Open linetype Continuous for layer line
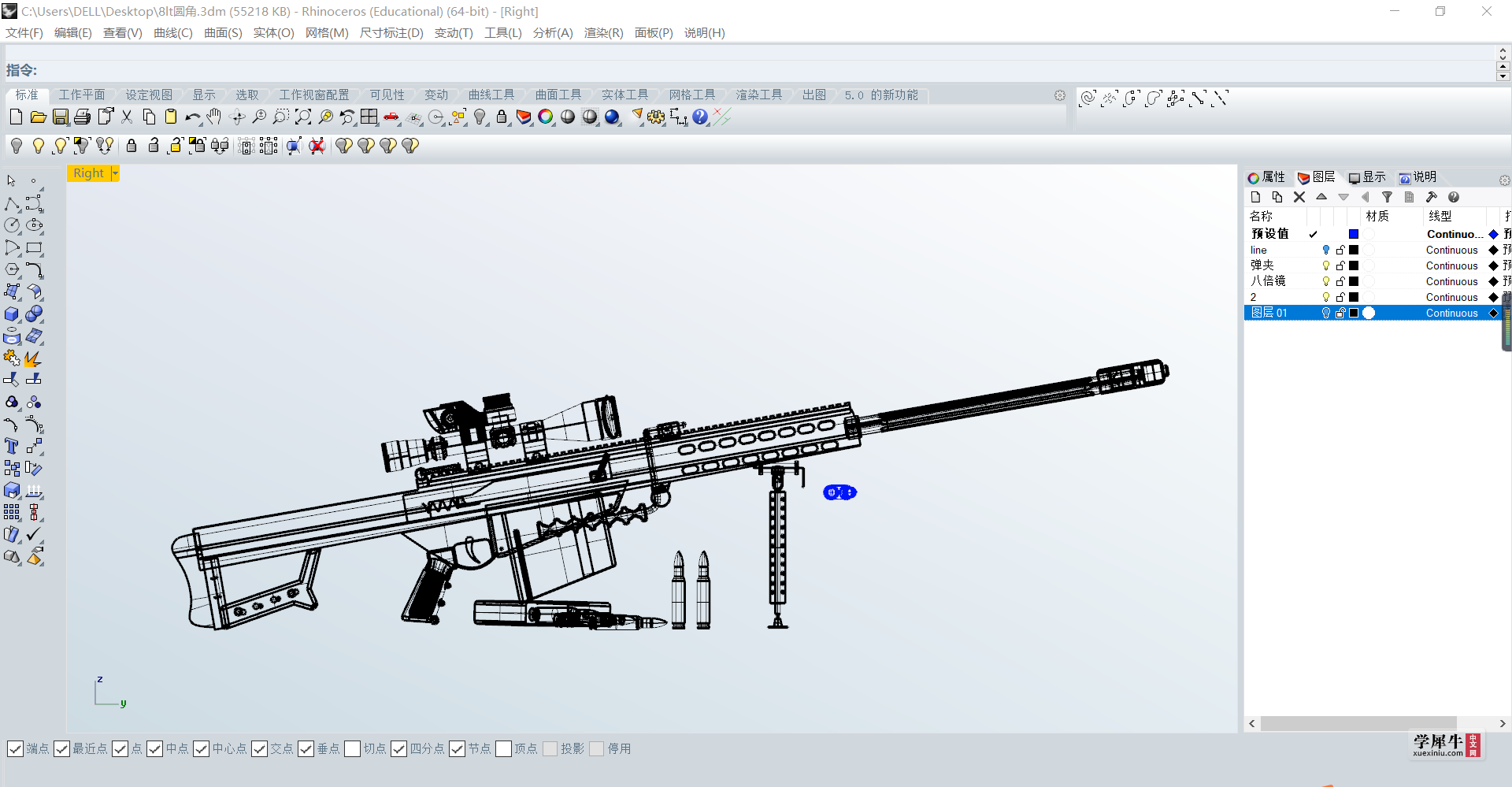Viewport: 1512px width, 787px height. tap(1451, 250)
